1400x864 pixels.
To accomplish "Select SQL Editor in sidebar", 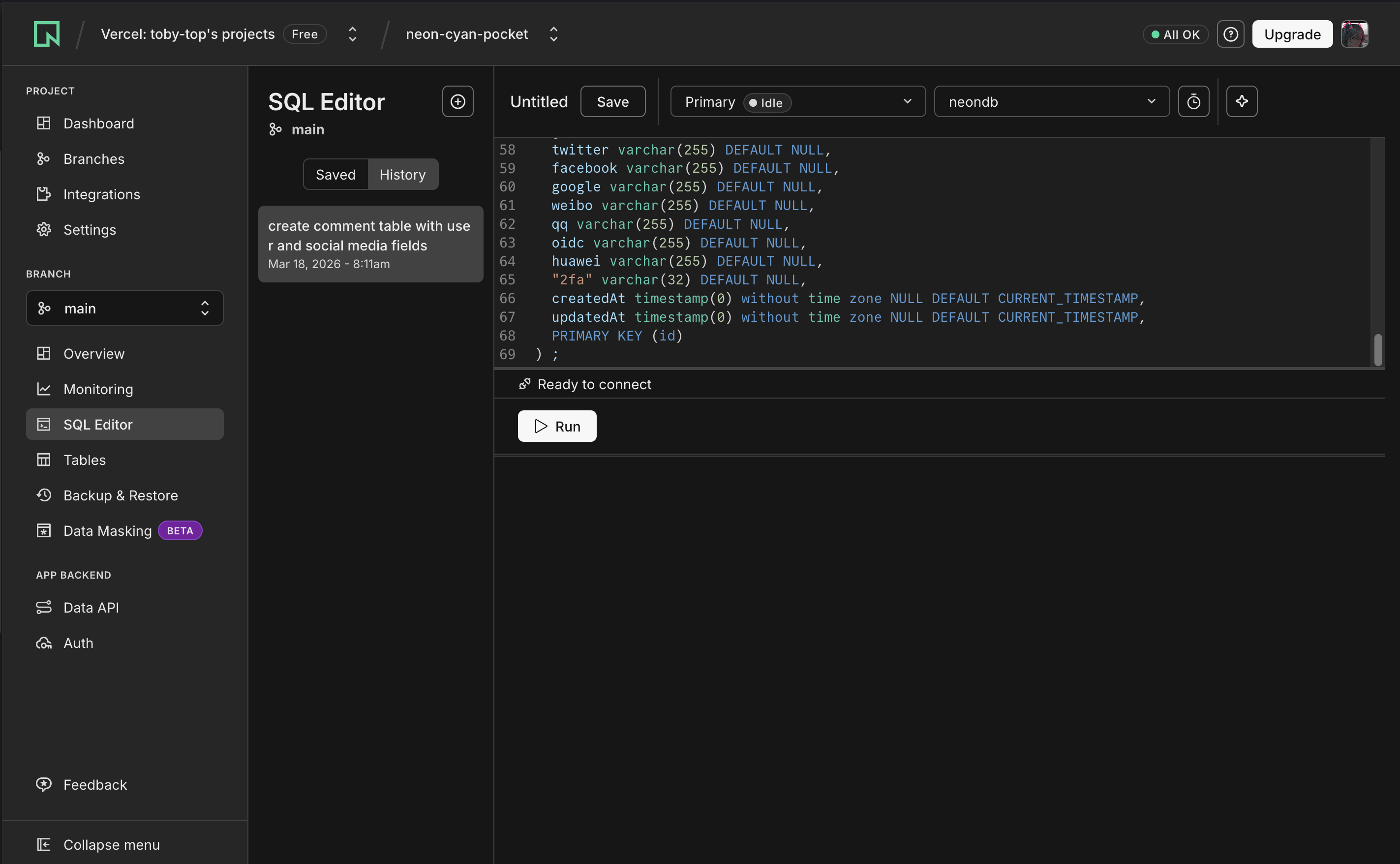I will coord(124,425).
